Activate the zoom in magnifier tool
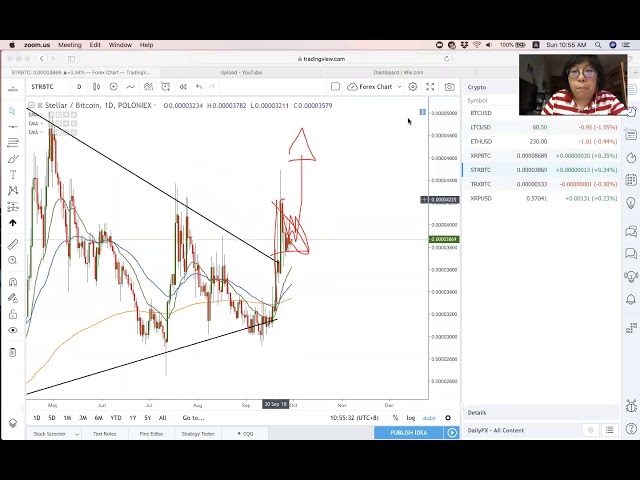This screenshot has width=640, height=480. pos(13,260)
